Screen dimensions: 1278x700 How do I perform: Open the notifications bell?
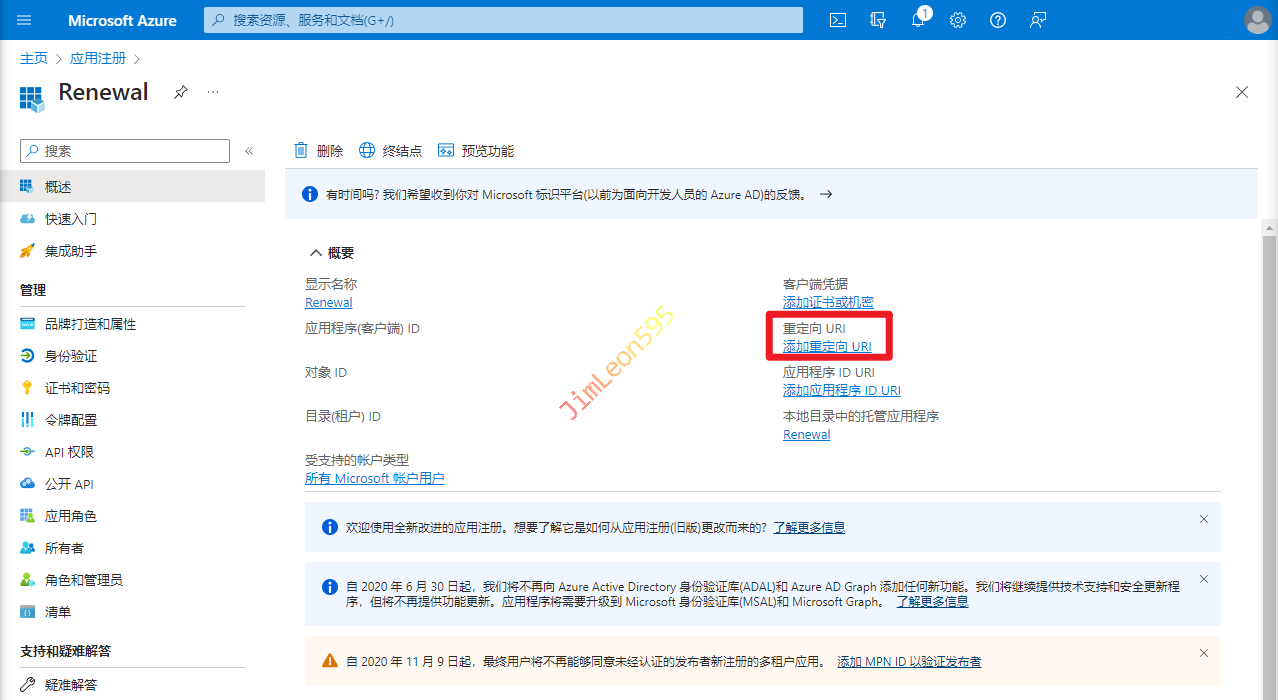pos(918,20)
